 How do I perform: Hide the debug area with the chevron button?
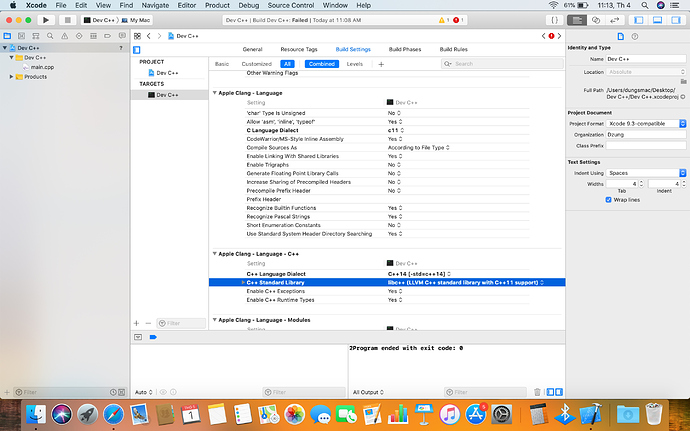138,337
